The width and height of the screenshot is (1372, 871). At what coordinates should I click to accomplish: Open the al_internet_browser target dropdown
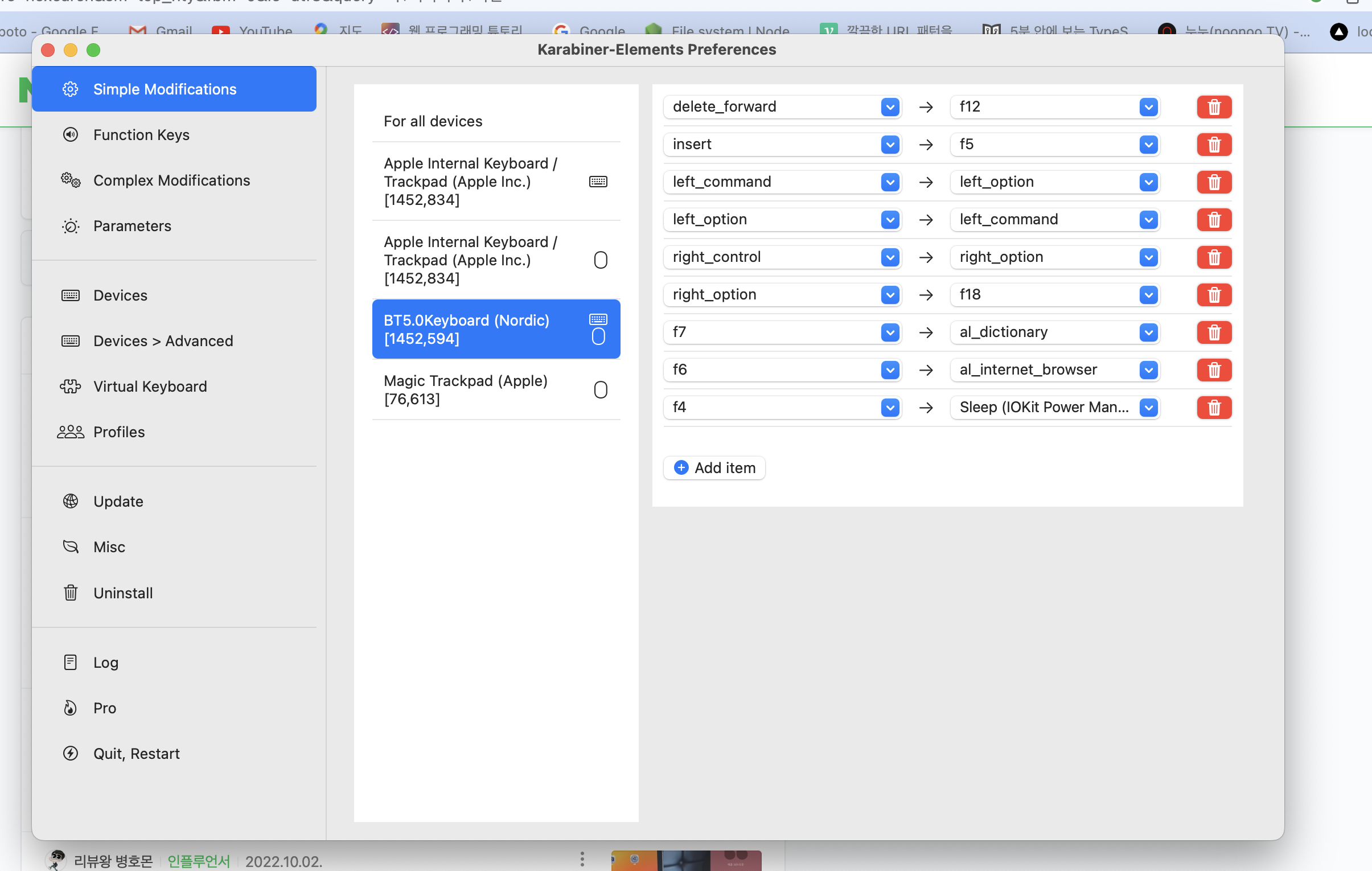click(1055, 369)
